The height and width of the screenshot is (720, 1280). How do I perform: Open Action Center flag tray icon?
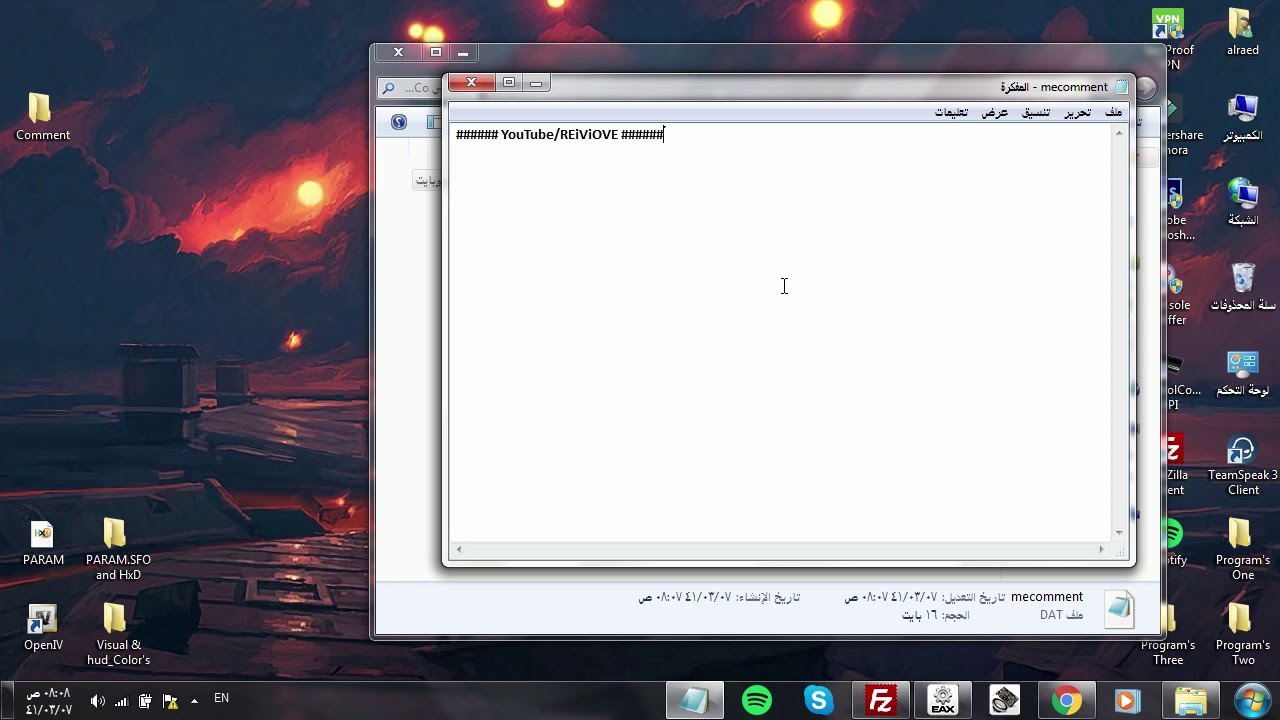pos(170,701)
